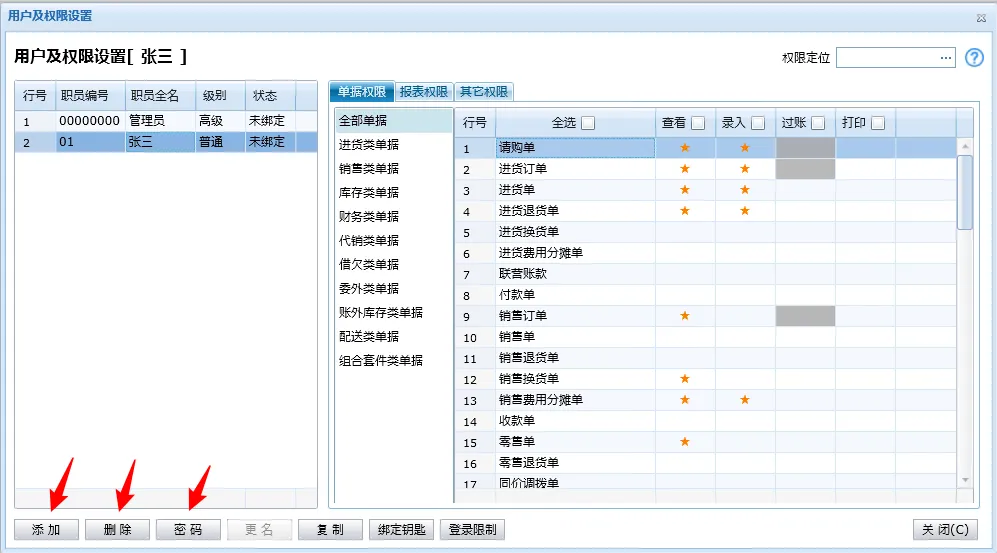The width and height of the screenshot is (997, 553).
Task: Select the 进货换货单 row
Action: [x=706, y=231]
